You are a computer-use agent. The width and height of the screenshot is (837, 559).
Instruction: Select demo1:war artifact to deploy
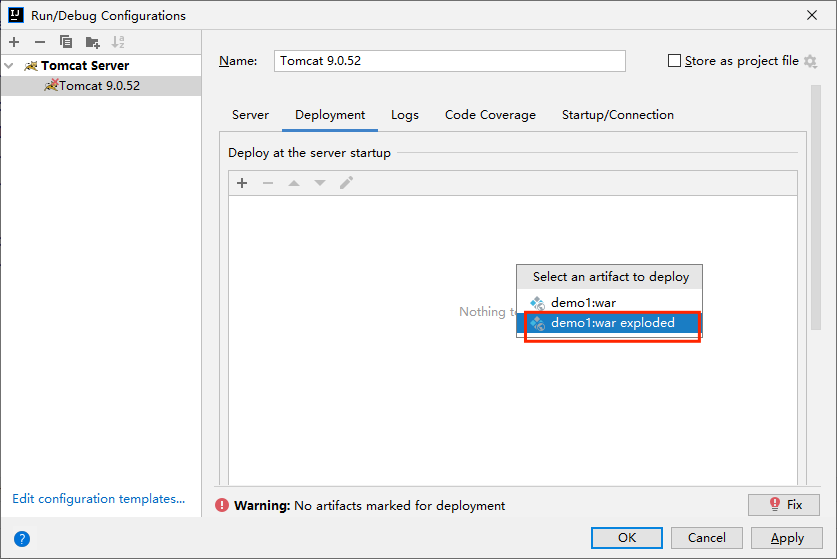(609, 303)
